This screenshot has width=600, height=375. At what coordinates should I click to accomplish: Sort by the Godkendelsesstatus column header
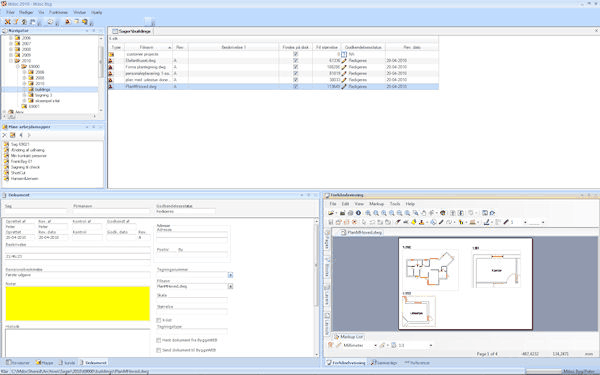click(x=363, y=47)
